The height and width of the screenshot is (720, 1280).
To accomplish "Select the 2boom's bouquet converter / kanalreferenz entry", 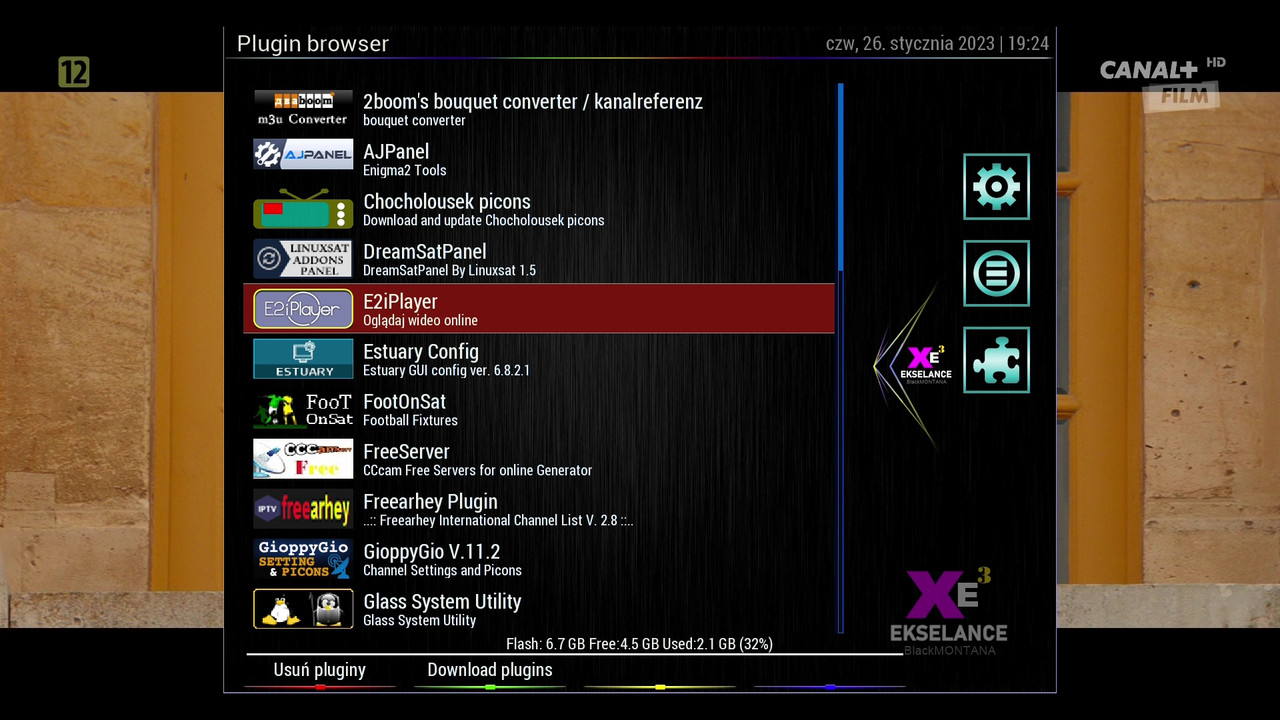I will (533, 101).
